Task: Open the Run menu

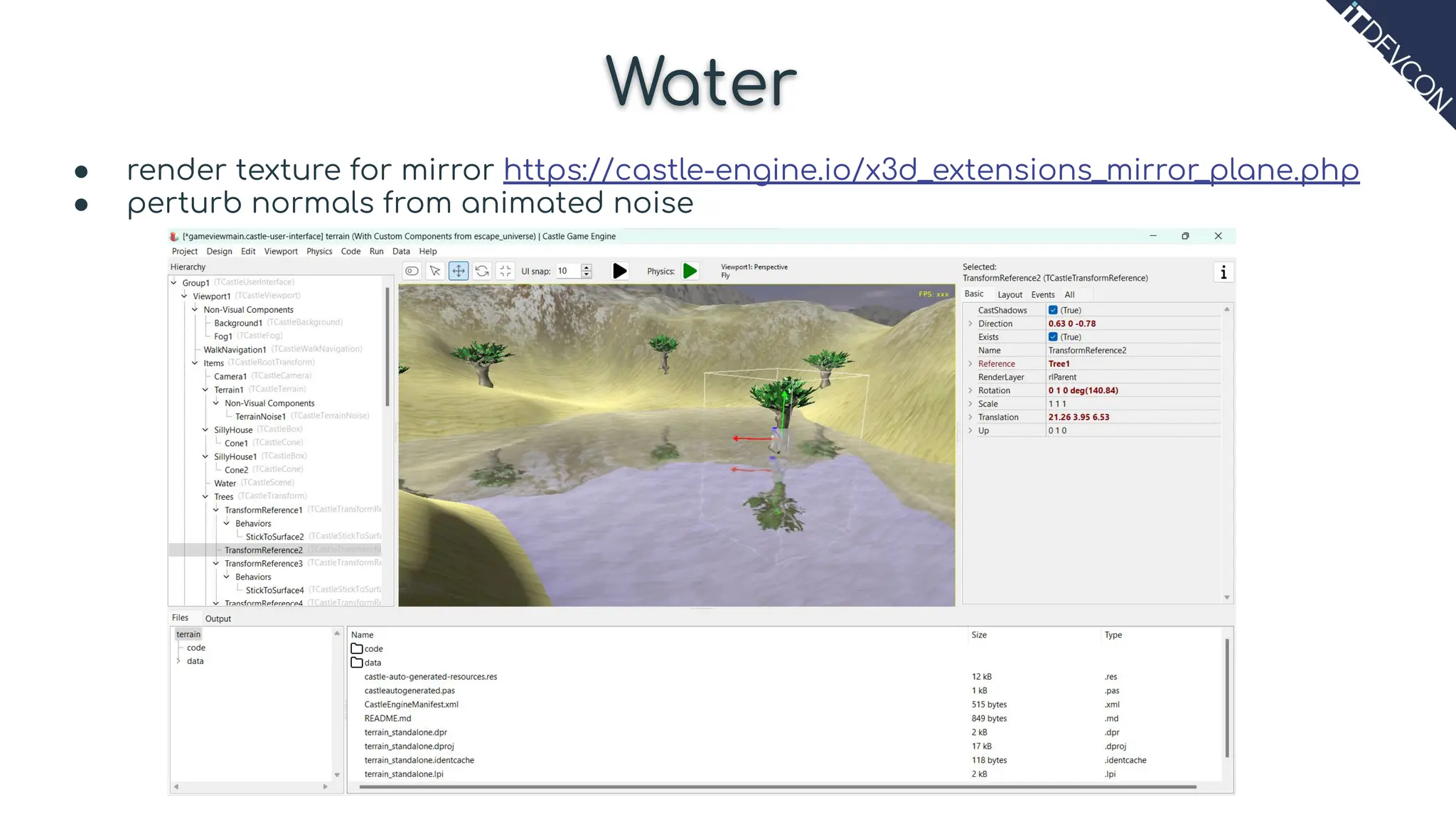Action: (376, 251)
